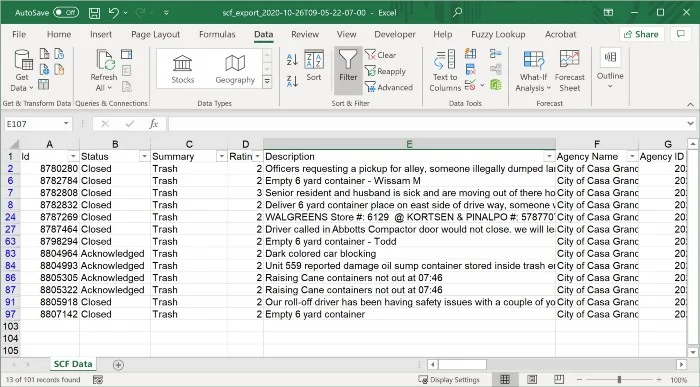Click the Data Validation icon

(x=470, y=85)
